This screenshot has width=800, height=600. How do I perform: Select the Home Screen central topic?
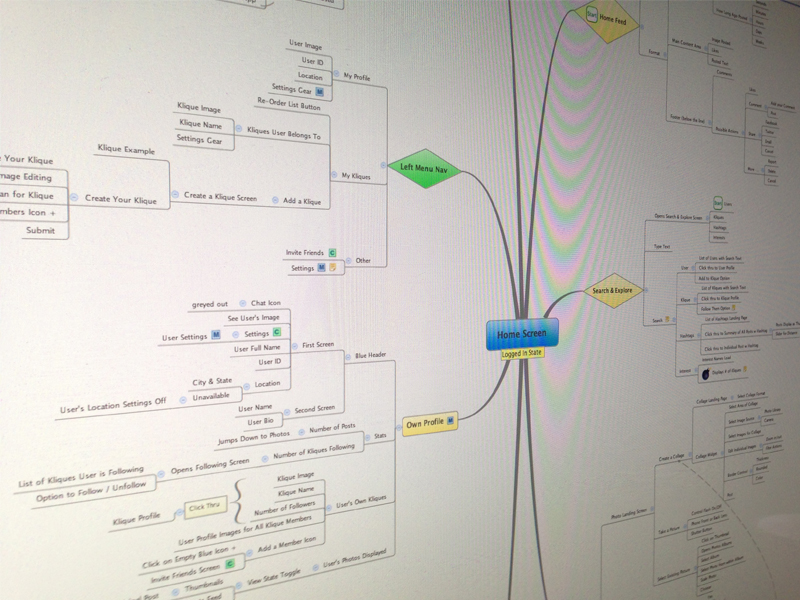coord(522,334)
